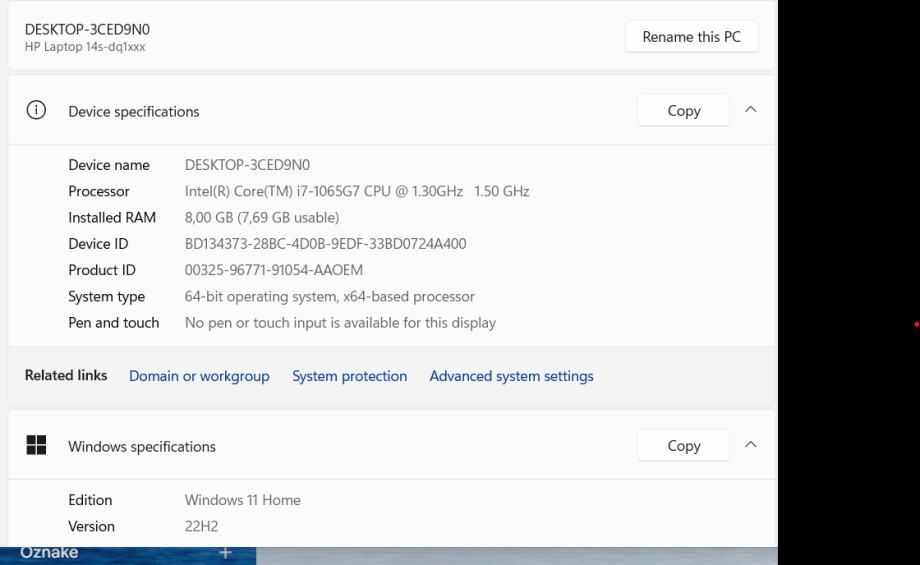Screen dimensions: 920x565
Task: Select the Device name value DESKTOP-3CED9N0
Action: pyautogui.click(x=247, y=165)
